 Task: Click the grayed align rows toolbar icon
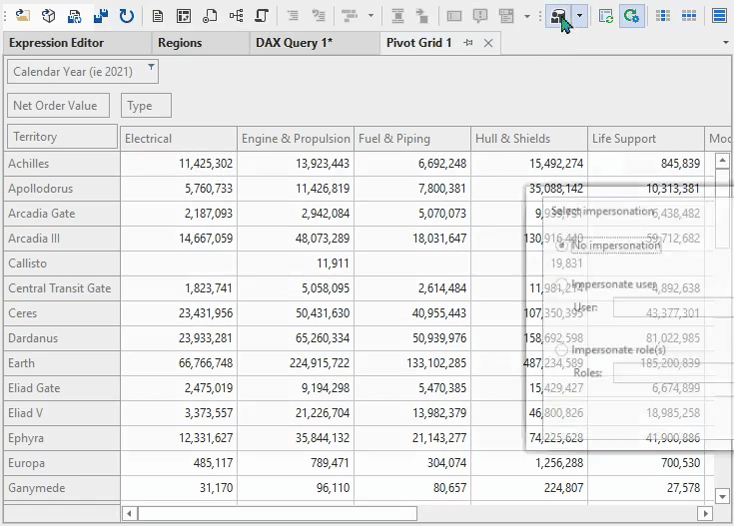pos(397,16)
